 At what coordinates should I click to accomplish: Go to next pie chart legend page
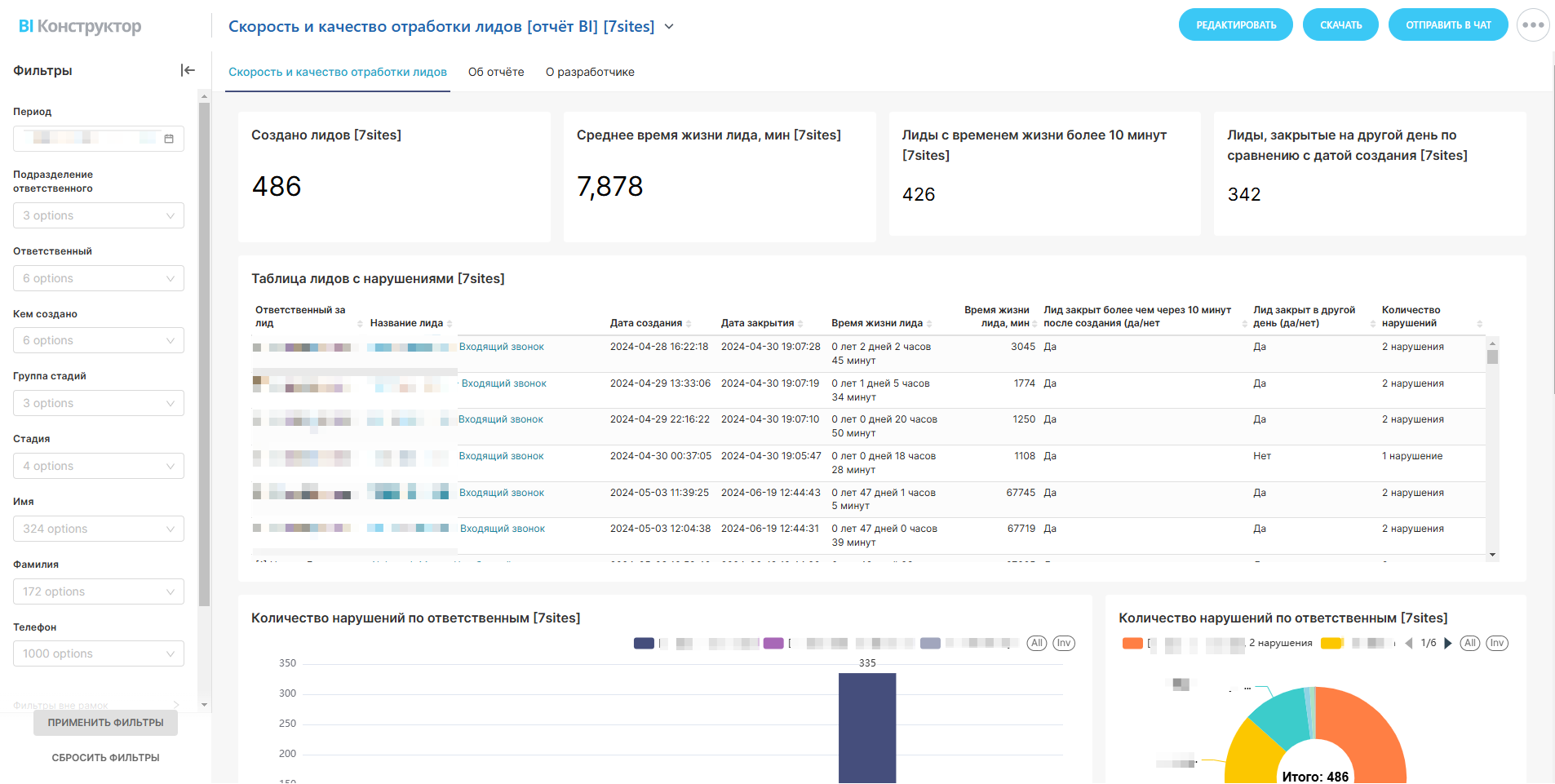1448,643
